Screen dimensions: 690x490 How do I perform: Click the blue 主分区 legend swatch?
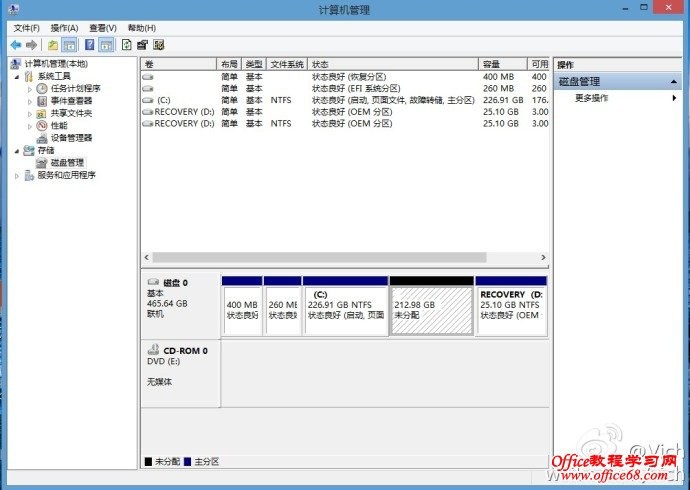click(187, 461)
